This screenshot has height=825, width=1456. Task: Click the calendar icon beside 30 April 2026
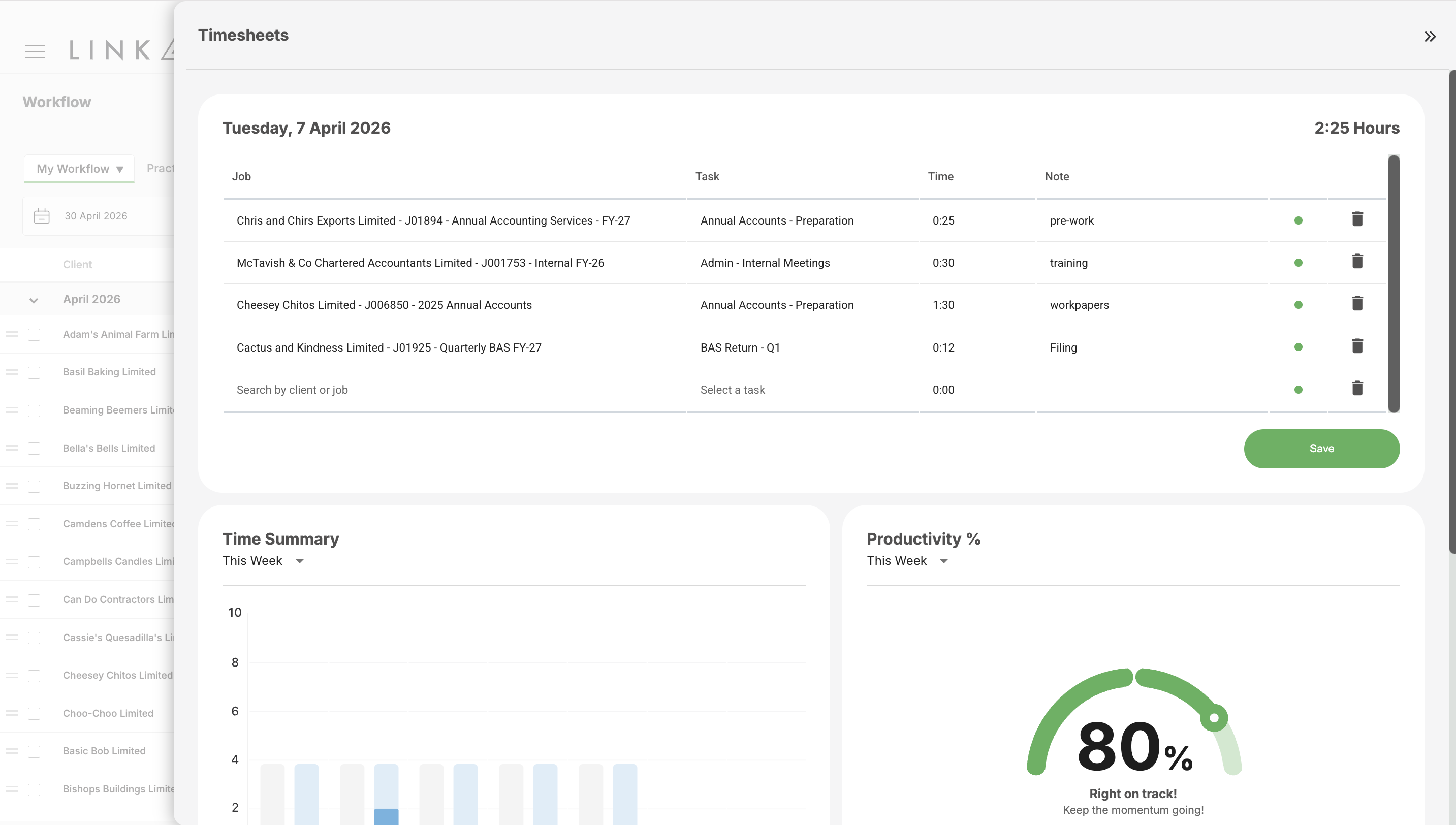click(x=42, y=216)
